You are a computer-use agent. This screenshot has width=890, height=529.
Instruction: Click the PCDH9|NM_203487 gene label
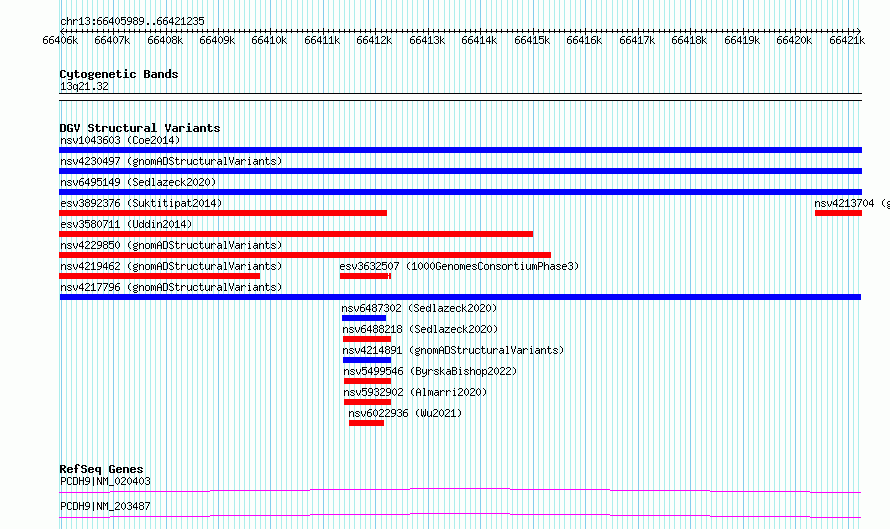pyautogui.click(x=105, y=506)
